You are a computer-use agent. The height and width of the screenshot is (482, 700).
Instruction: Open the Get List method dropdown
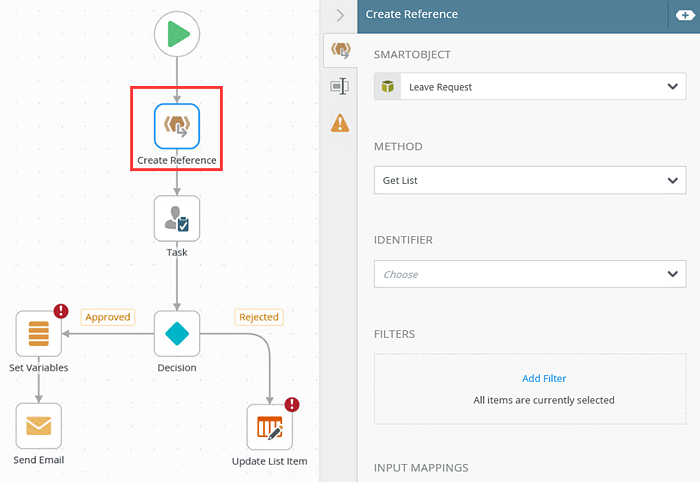[x=530, y=180]
